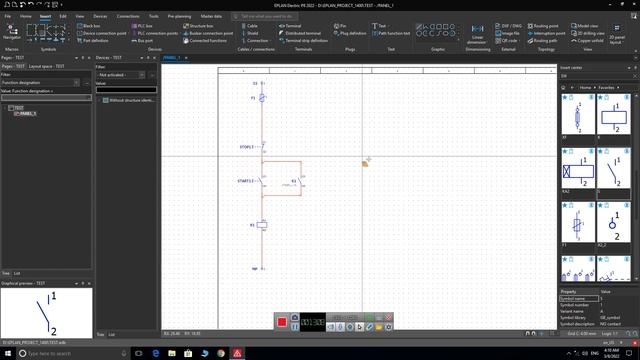Open the Devices 'Not activated' filter dropdown
This screenshot has height=360, width=640.
(142, 75)
